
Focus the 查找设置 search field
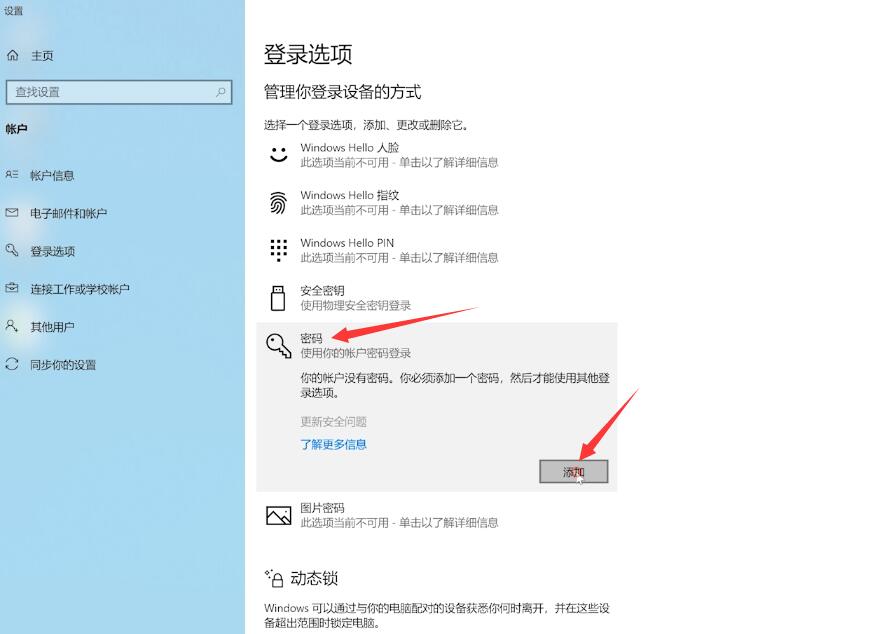point(119,92)
